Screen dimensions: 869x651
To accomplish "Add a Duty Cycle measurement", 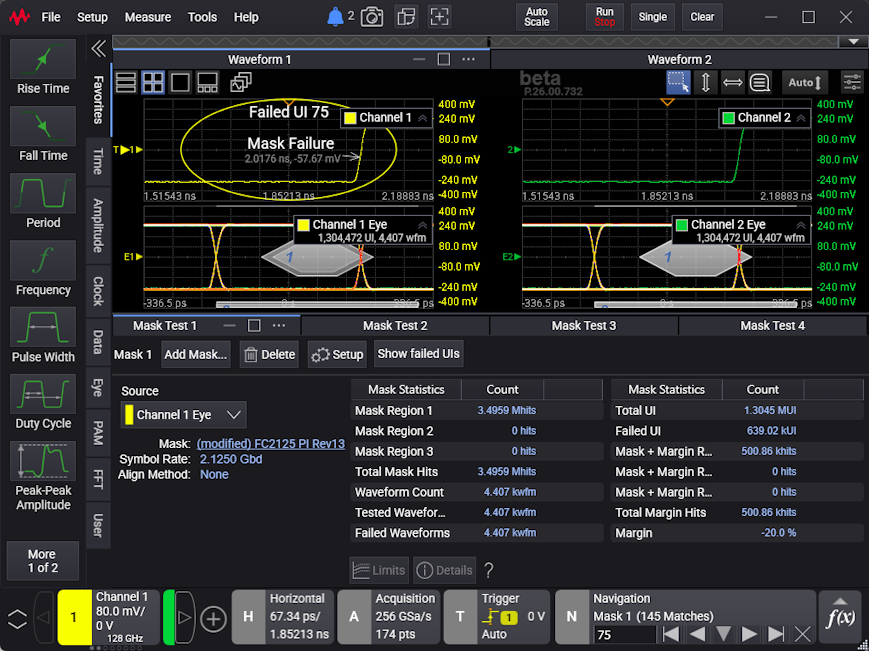I will point(43,395).
